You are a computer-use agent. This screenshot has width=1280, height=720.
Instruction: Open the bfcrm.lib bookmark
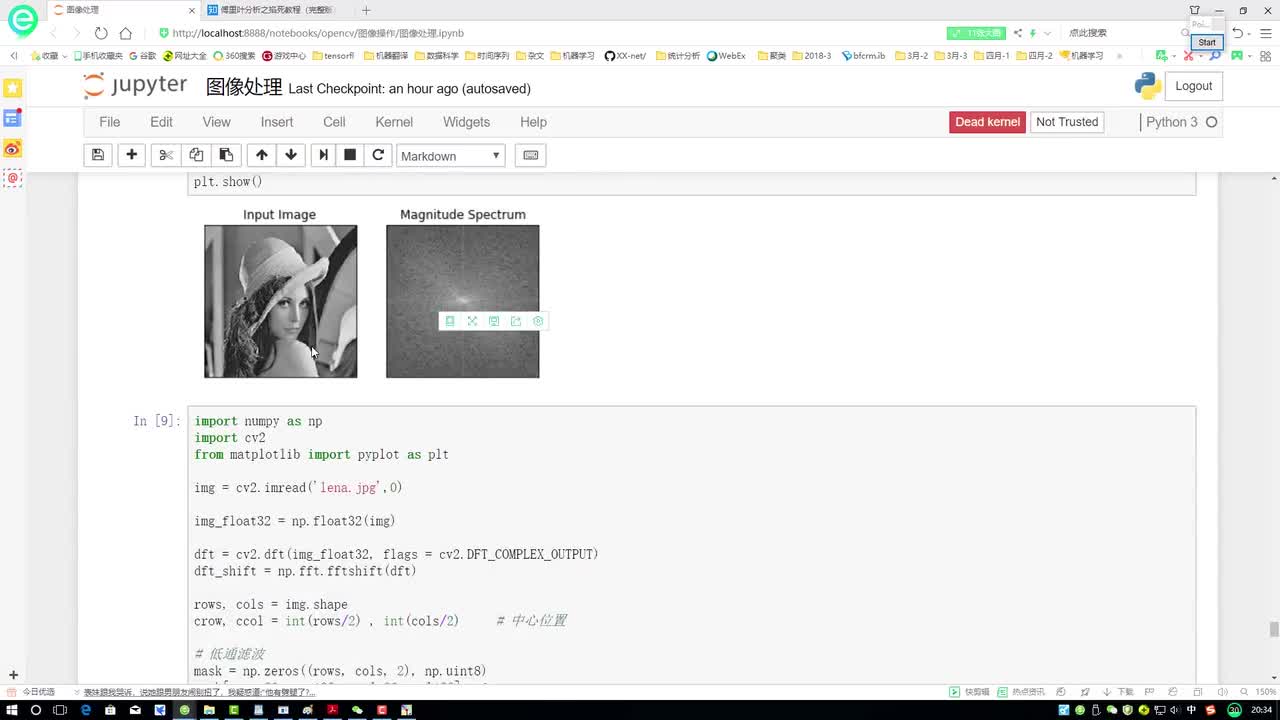[x=863, y=56]
